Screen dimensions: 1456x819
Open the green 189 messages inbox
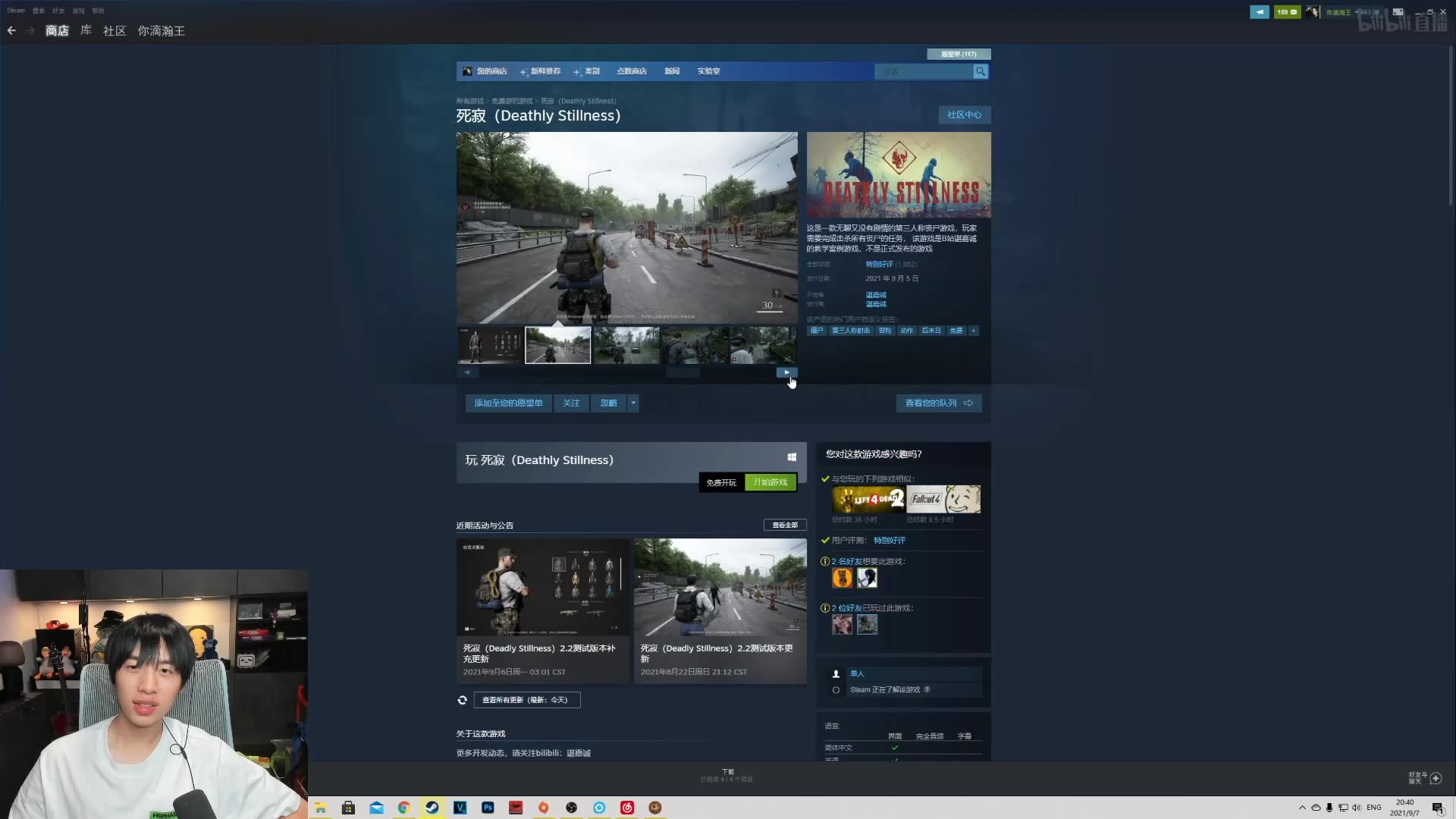tap(1287, 12)
